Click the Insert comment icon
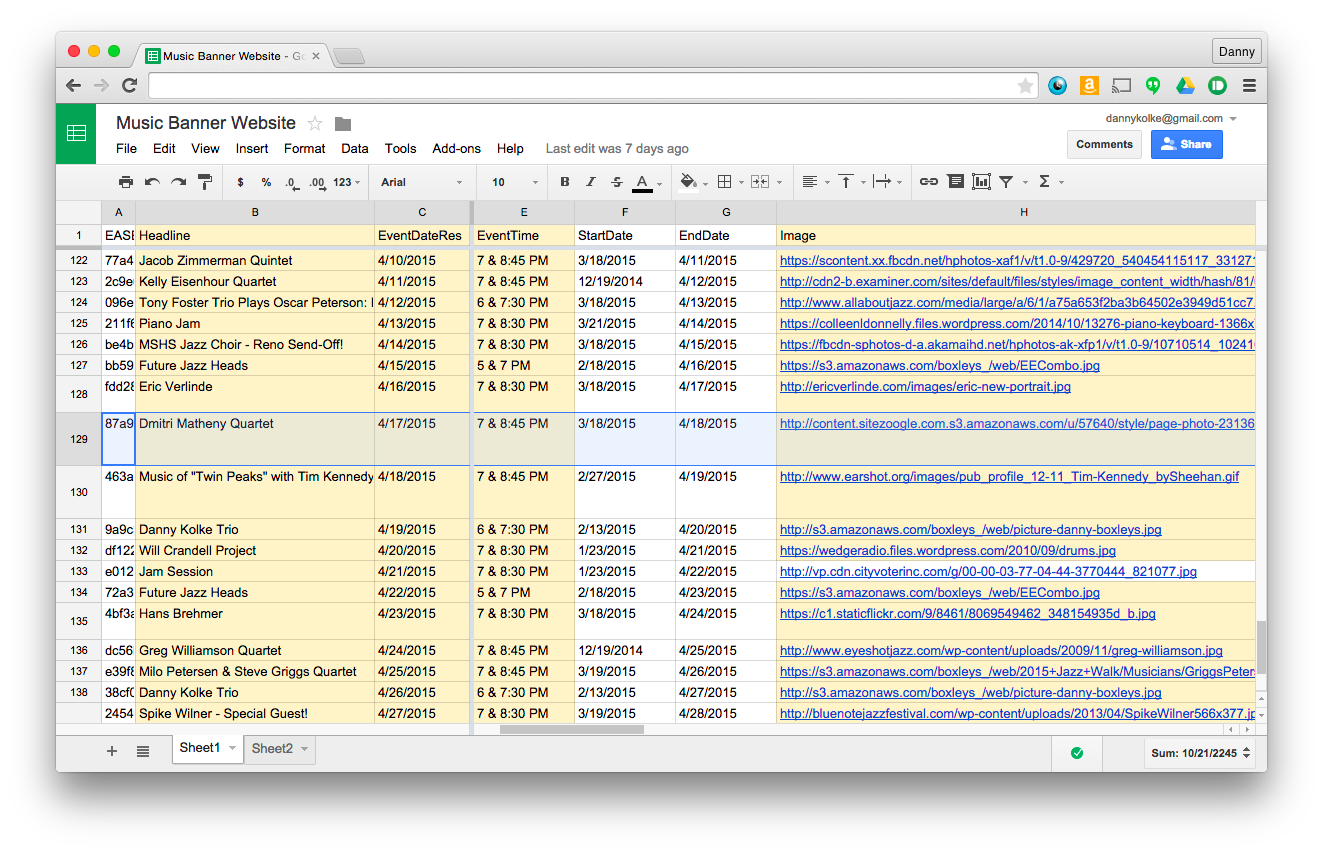Image resolution: width=1323 pixels, height=852 pixels. pyautogui.click(x=955, y=182)
